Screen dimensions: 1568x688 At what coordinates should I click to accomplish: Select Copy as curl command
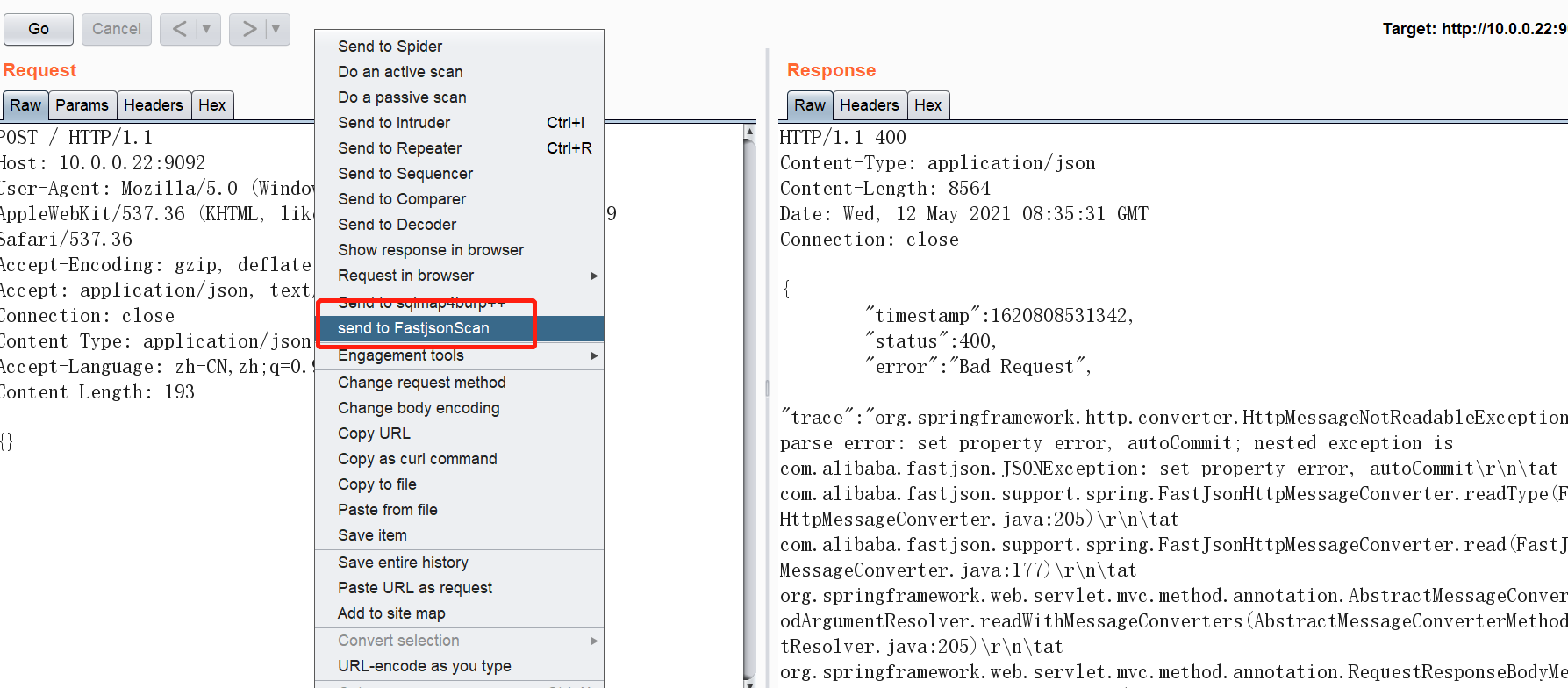[459, 459]
